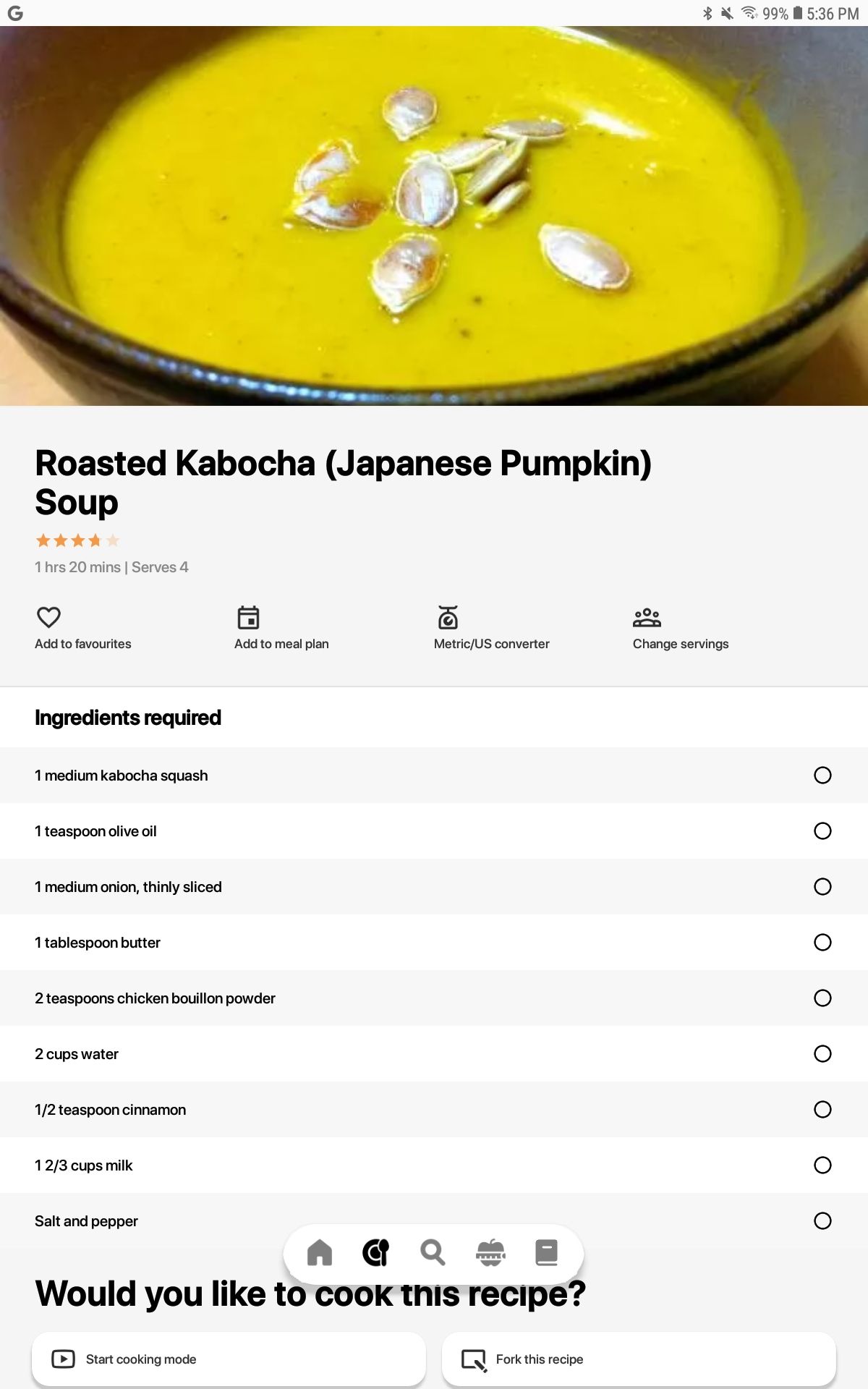The height and width of the screenshot is (1389, 868).
Task: Select the plate and spoon recipes tab
Action: [376, 1252]
